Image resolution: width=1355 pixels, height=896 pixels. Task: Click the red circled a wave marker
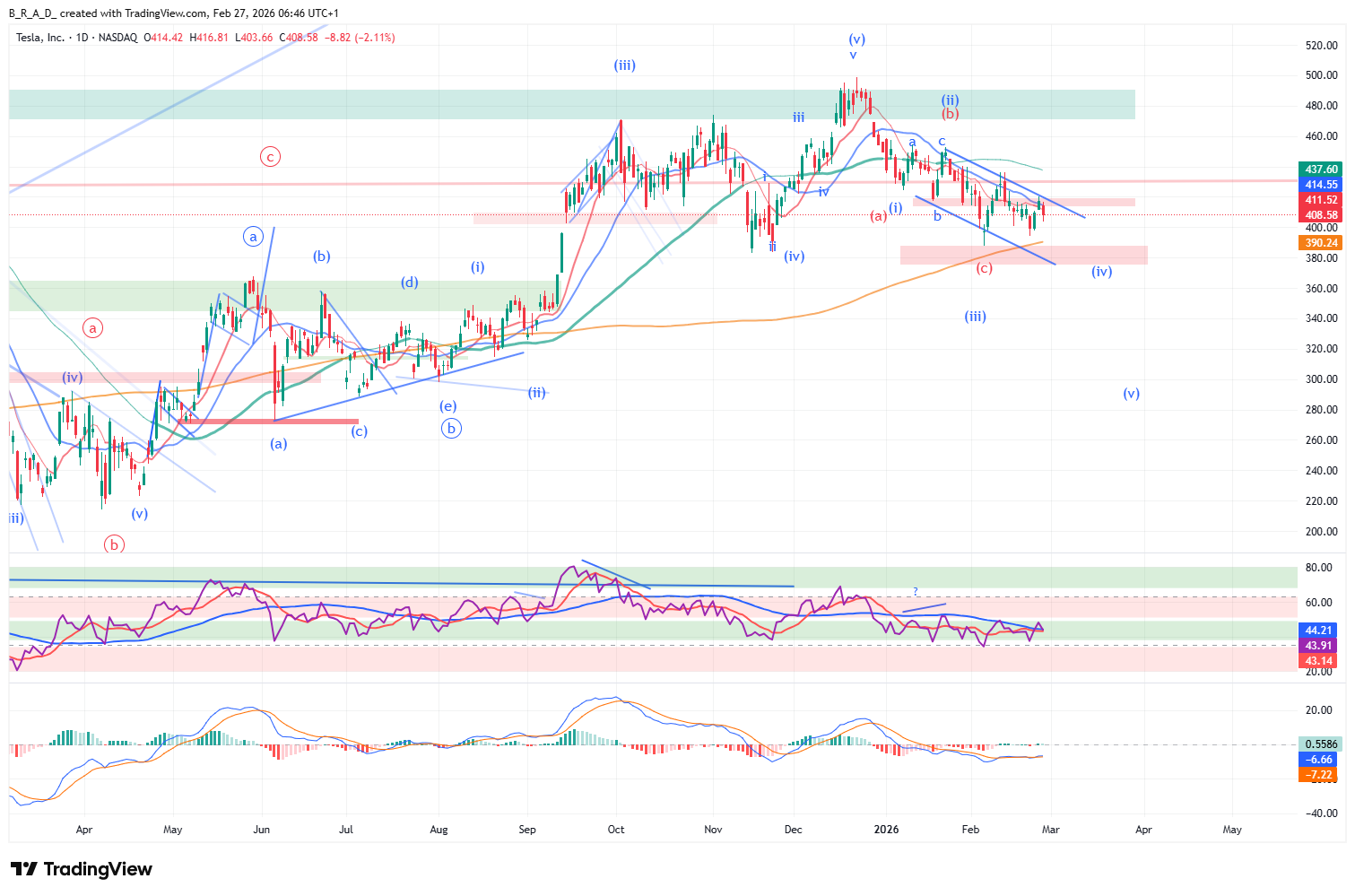tap(93, 327)
